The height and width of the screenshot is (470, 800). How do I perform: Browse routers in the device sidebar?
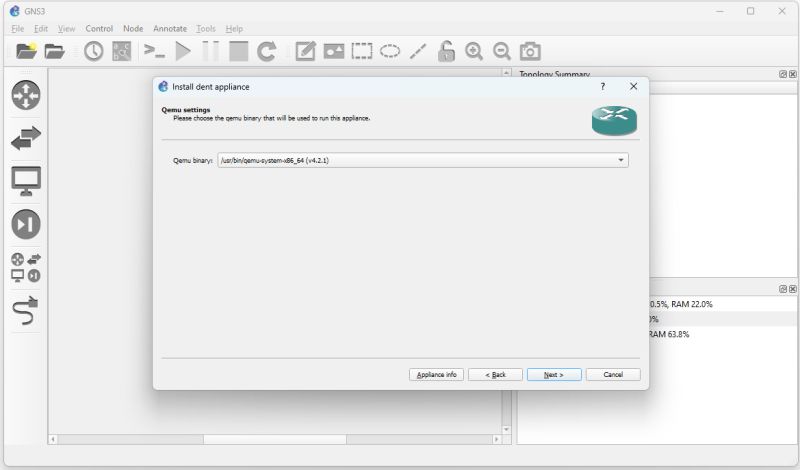26,95
